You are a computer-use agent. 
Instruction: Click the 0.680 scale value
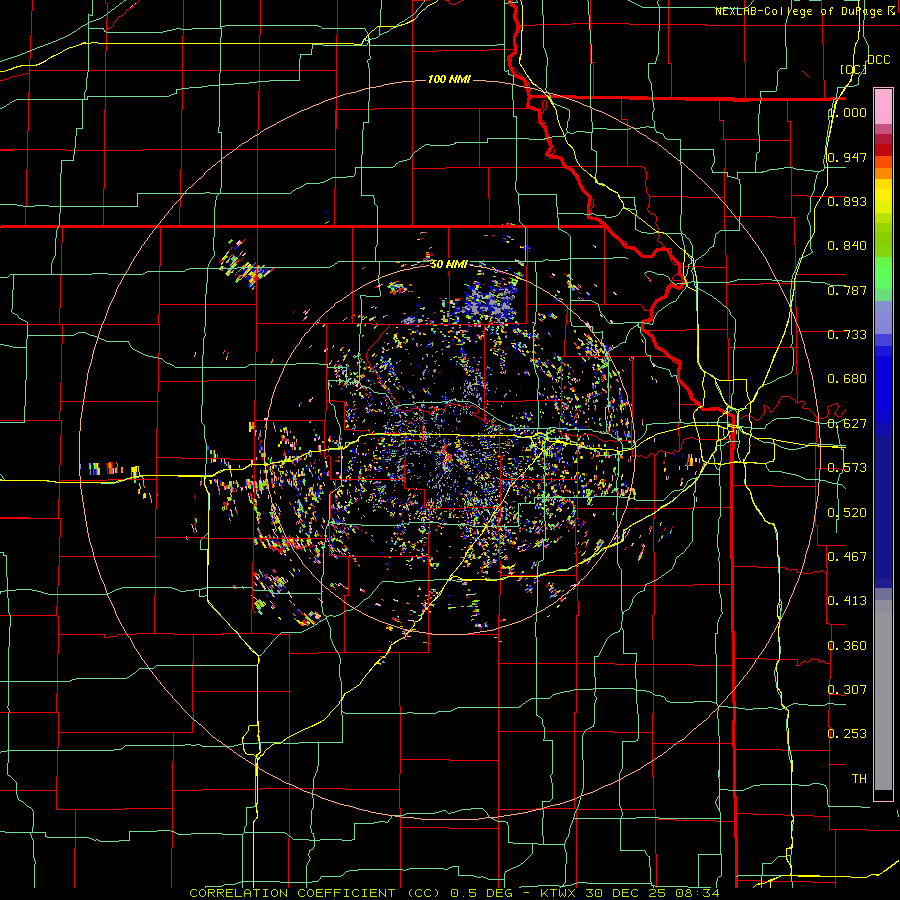click(x=847, y=379)
